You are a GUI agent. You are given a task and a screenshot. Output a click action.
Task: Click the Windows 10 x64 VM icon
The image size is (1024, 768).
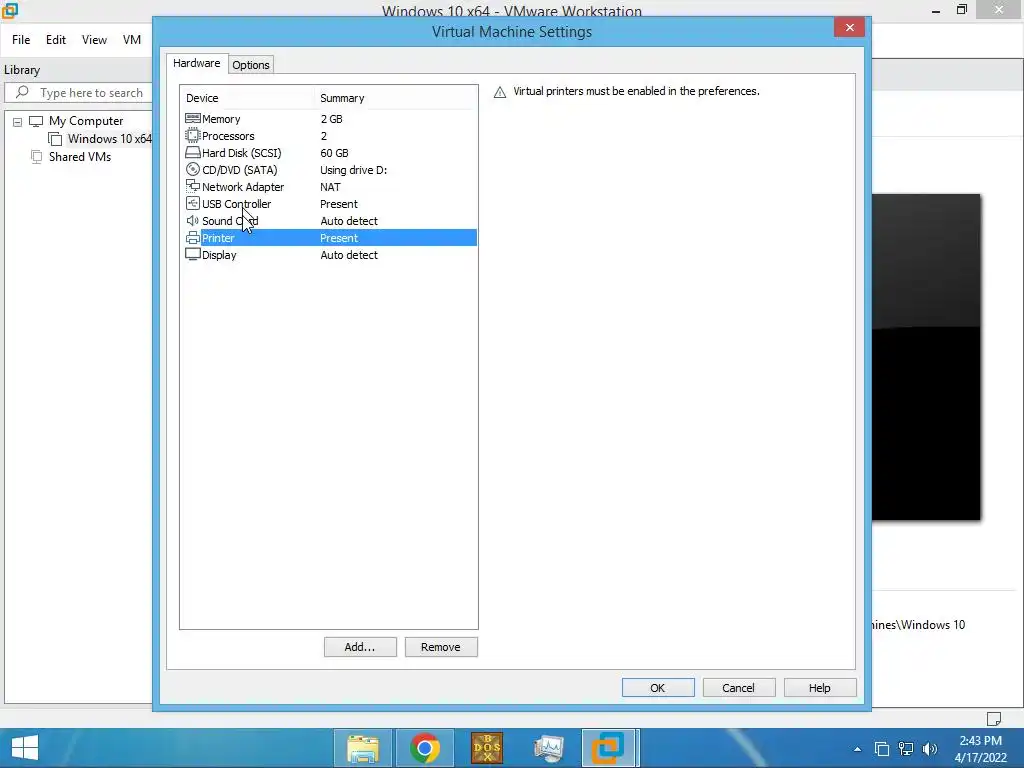56,138
